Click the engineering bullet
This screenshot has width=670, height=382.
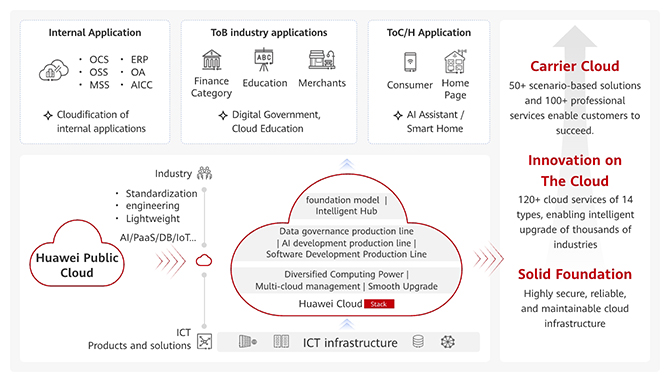[153, 206]
